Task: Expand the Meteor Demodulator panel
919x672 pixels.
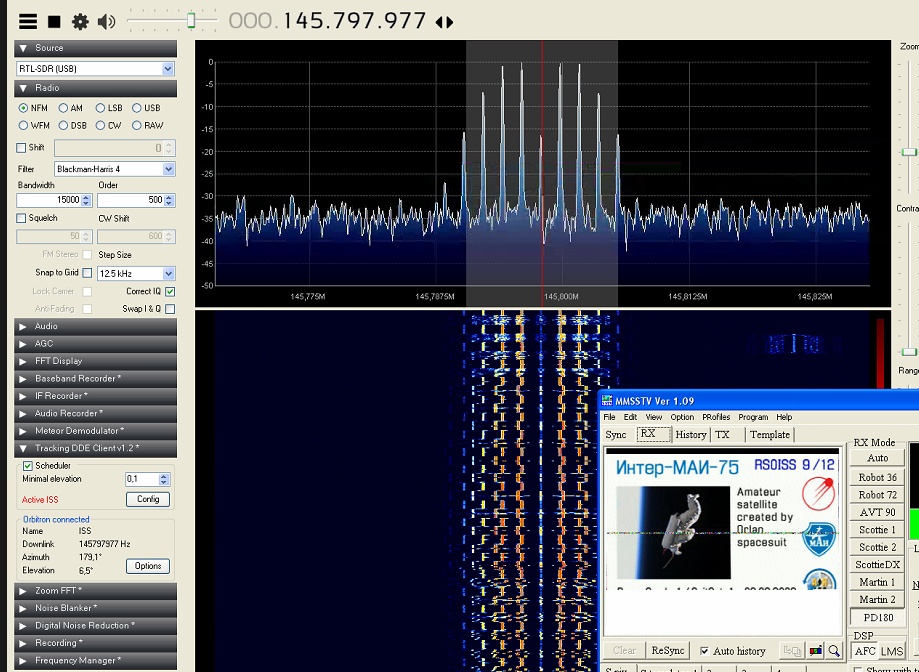Action: [96, 431]
